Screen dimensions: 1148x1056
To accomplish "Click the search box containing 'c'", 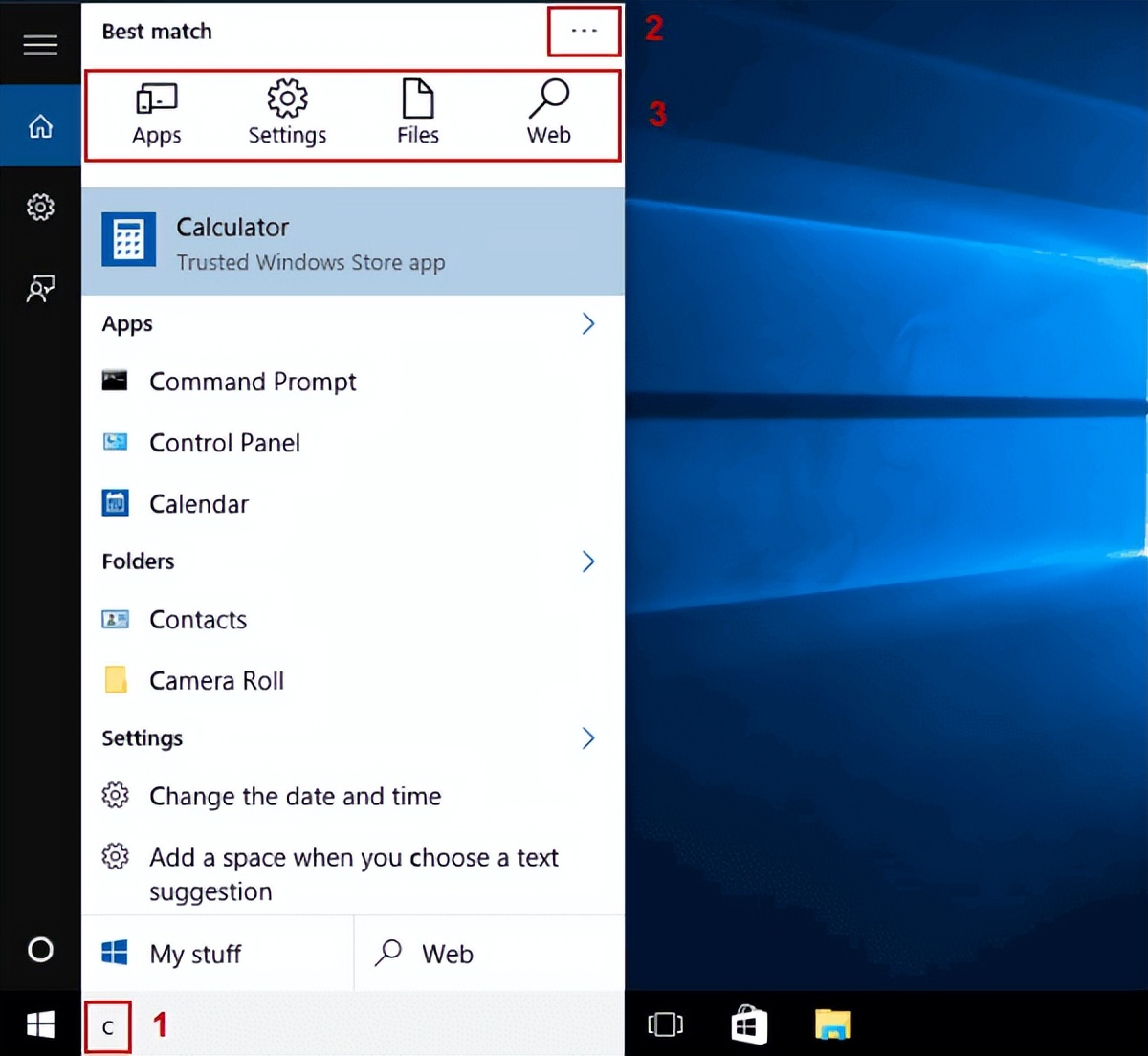I will [x=354, y=1027].
